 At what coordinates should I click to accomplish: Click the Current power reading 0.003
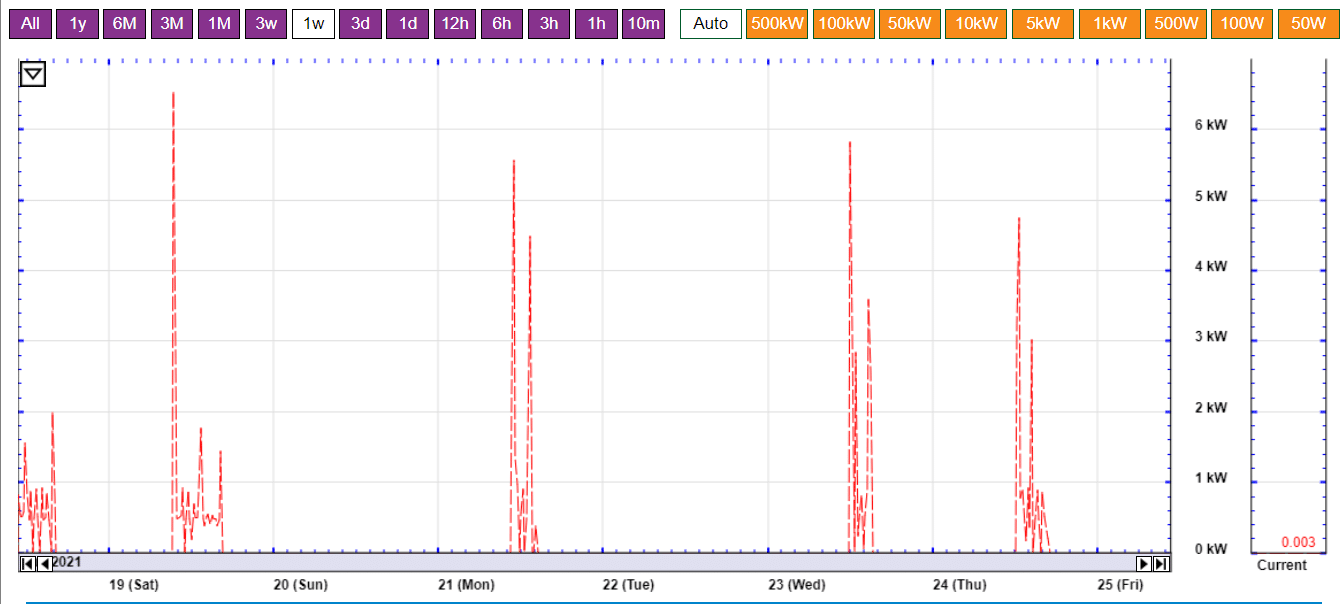[x=1298, y=542]
